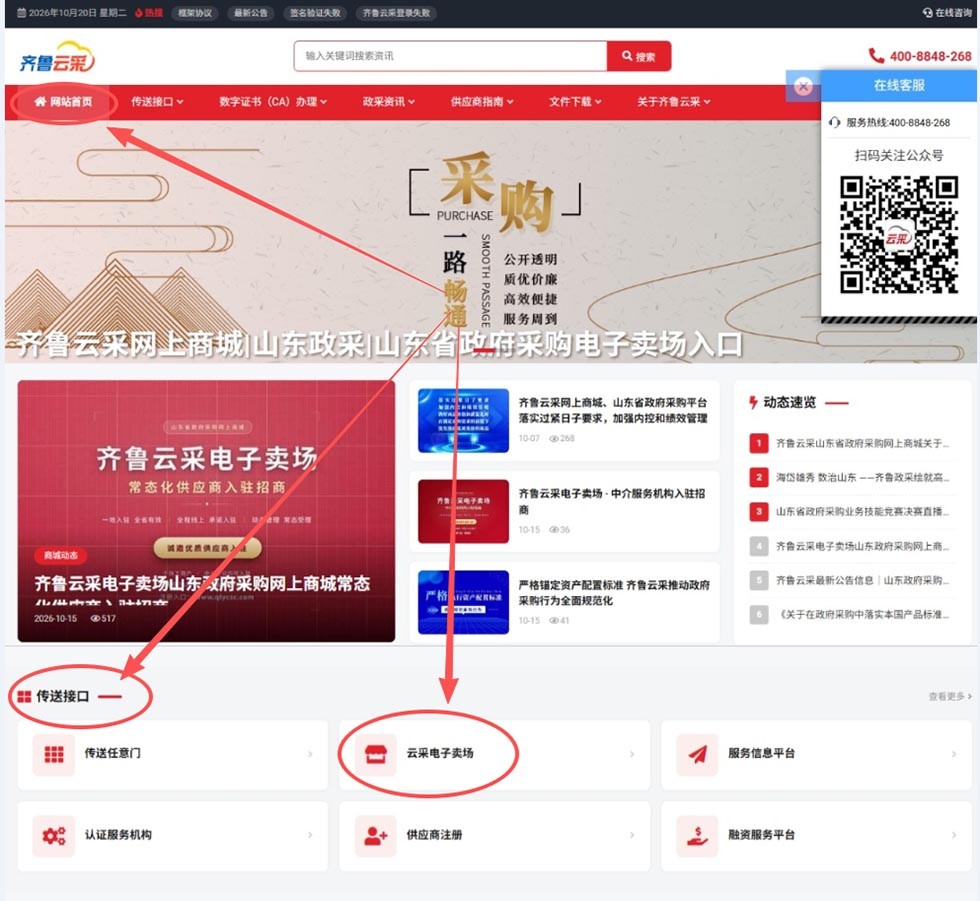980x901 pixels.
Task: Click the 齐鲁云采 logo
Action: (58, 57)
